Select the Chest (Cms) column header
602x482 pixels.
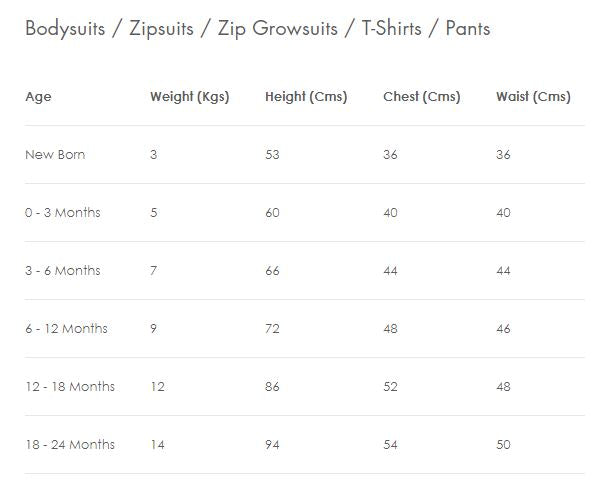(x=421, y=97)
